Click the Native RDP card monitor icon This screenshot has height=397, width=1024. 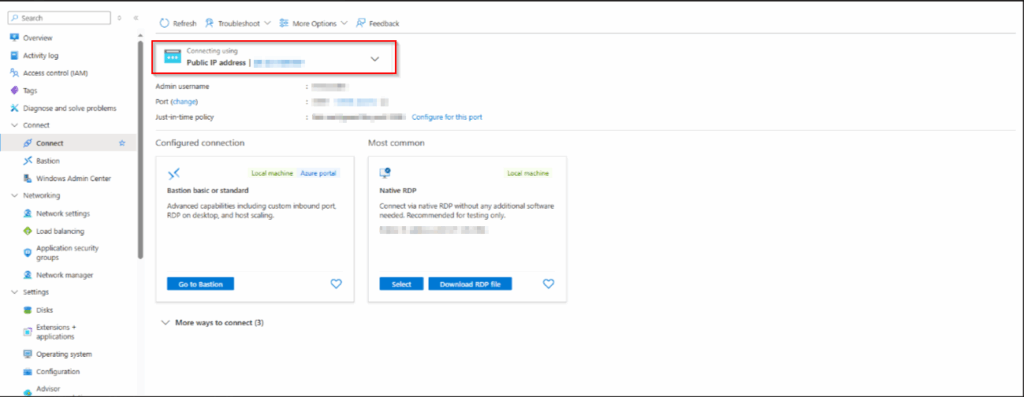[x=385, y=173]
